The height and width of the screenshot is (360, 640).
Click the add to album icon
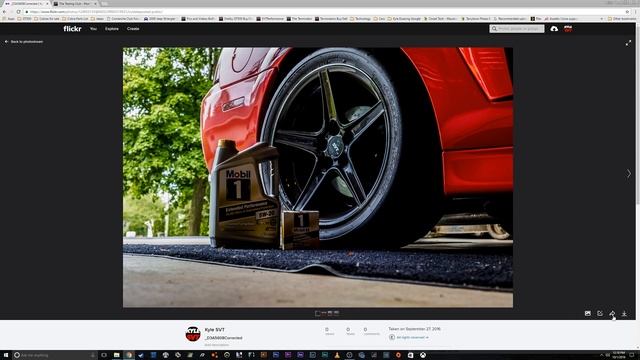click(x=588, y=313)
